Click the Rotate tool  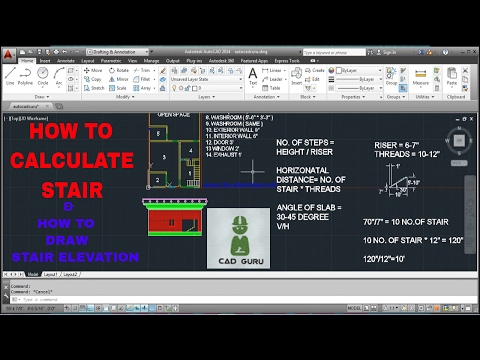(119, 70)
